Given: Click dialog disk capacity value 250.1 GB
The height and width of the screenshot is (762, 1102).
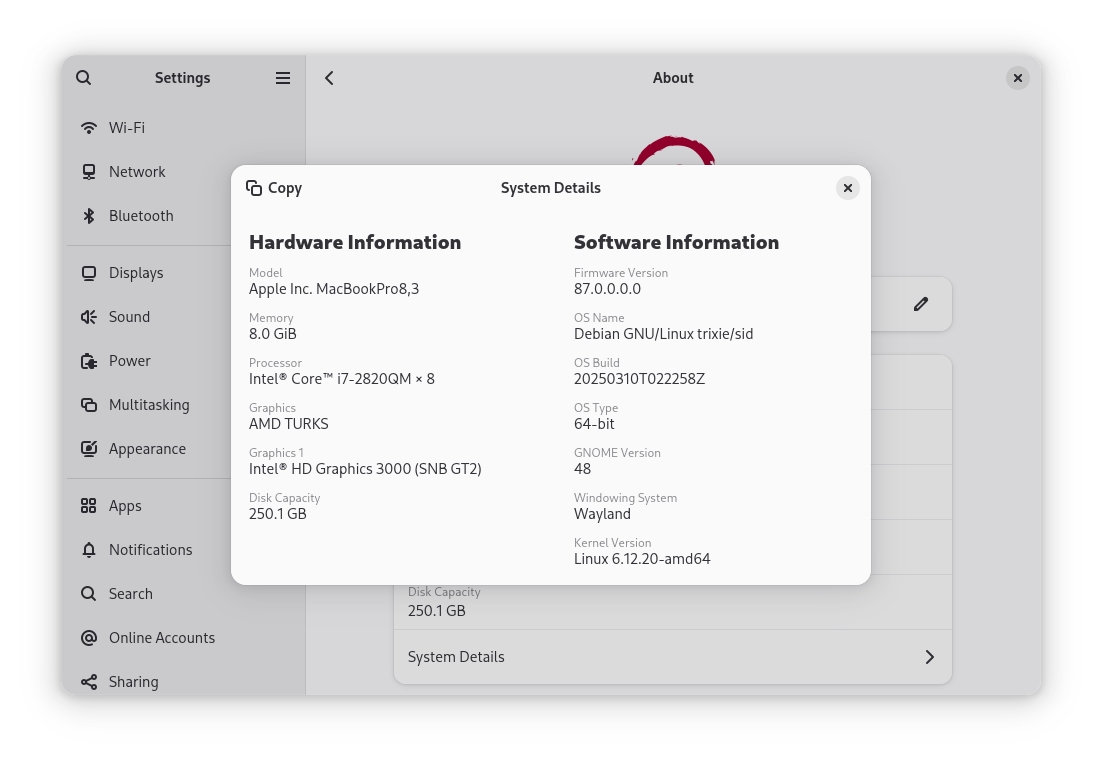Looking at the screenshot, I should tap(278, 514).
